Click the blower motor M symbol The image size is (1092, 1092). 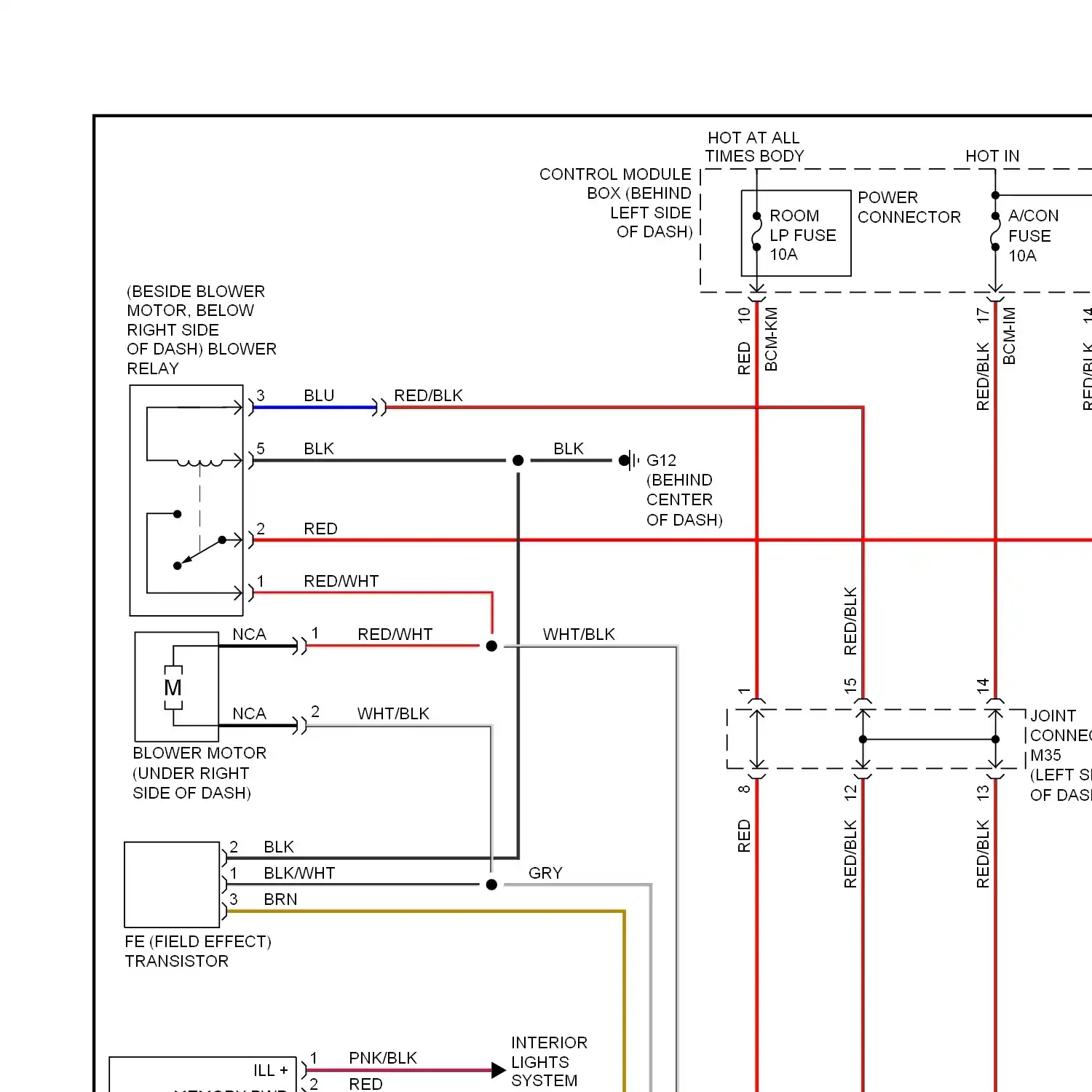[x=173, y=687]
